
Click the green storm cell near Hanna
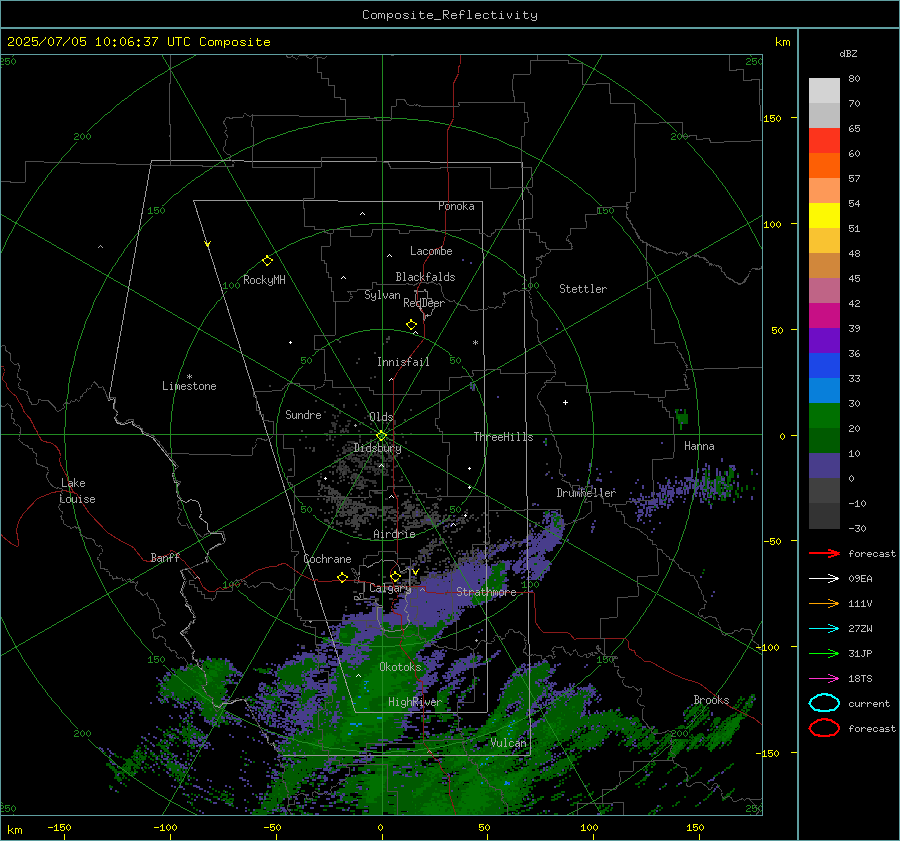pos(682,418)
